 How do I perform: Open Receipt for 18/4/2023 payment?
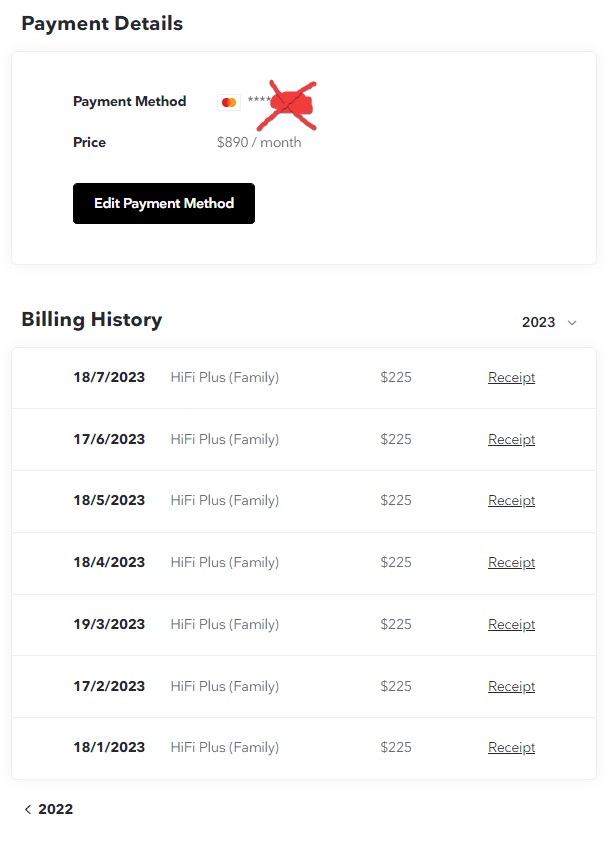coord(511,562)
